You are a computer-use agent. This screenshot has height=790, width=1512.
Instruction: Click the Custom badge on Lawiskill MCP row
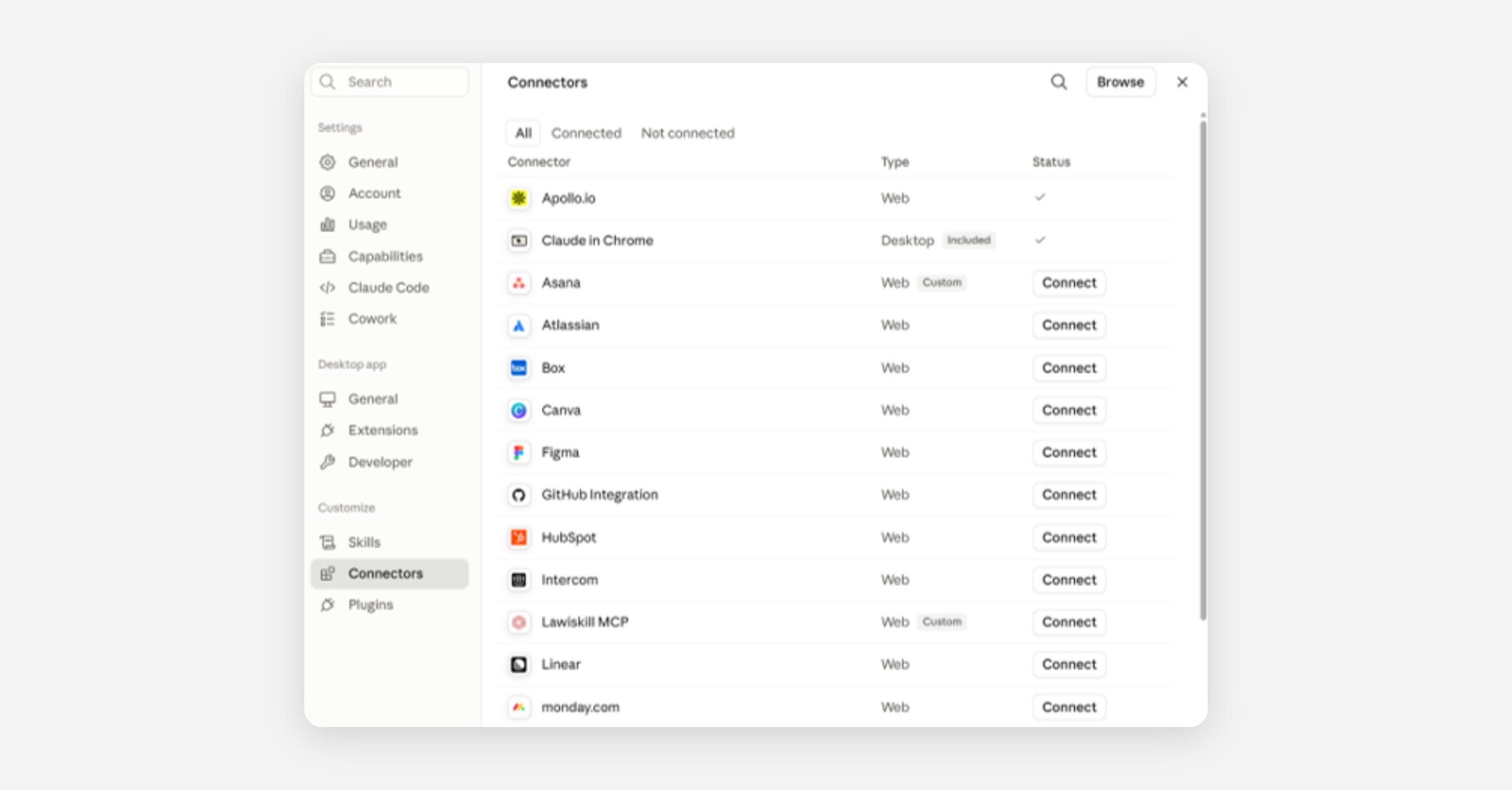[942, 622]
